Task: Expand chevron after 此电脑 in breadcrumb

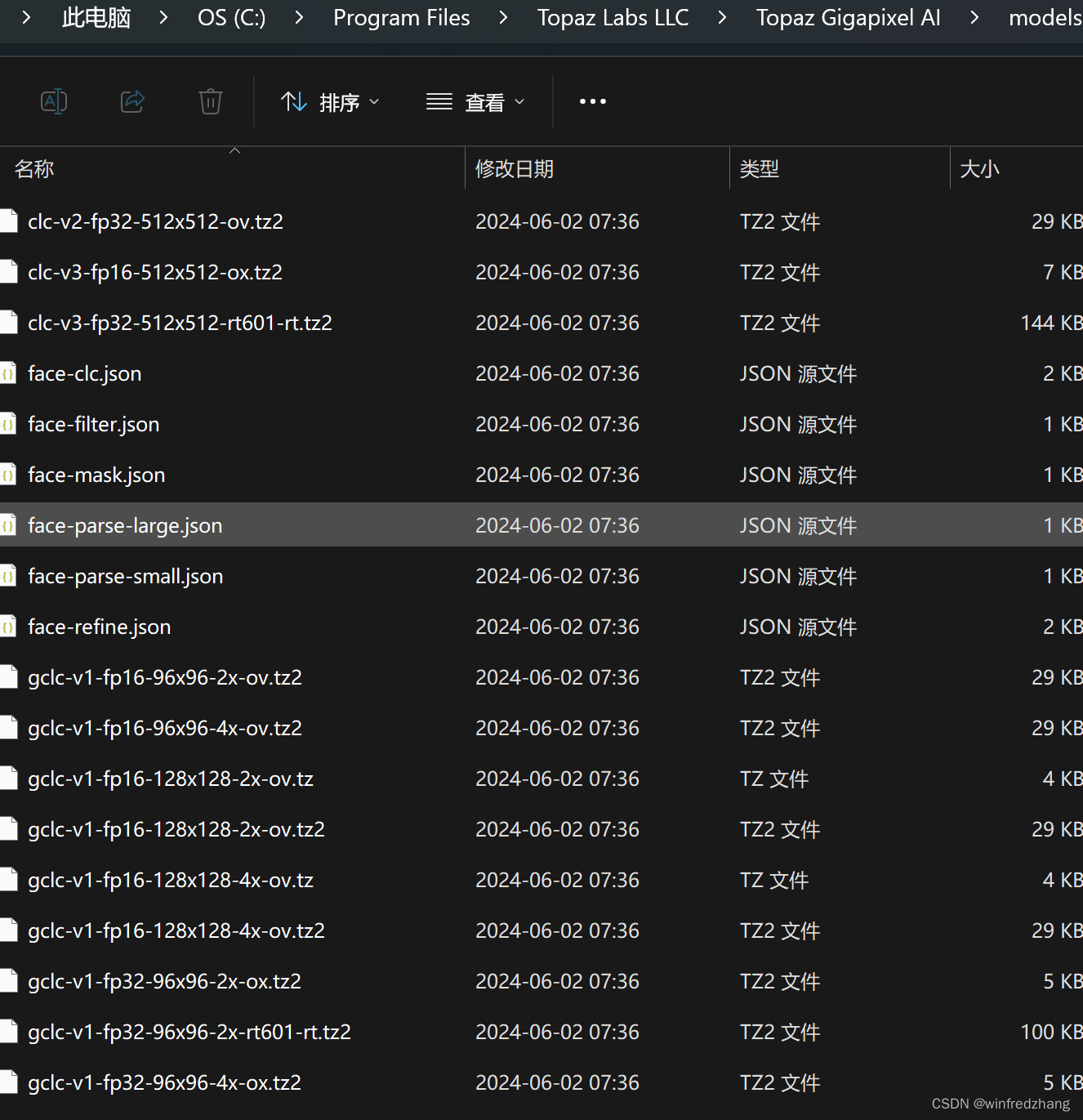Action: (164, 17)
